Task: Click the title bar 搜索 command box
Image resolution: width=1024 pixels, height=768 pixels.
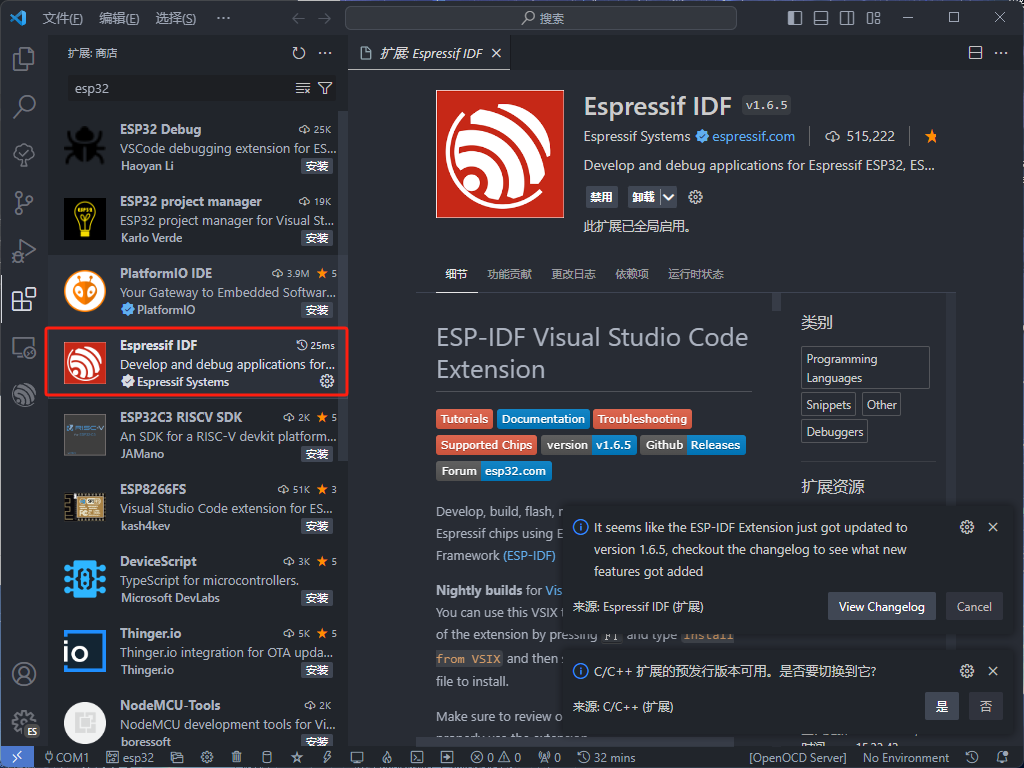Action: click(541, 18)
